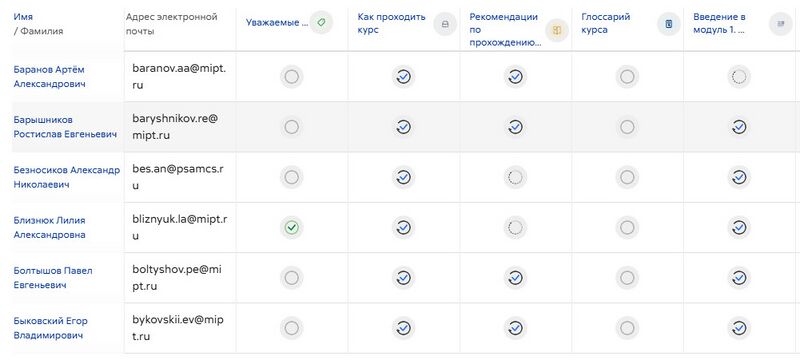Click the icon beside 'Как проходить курс'

445,23
